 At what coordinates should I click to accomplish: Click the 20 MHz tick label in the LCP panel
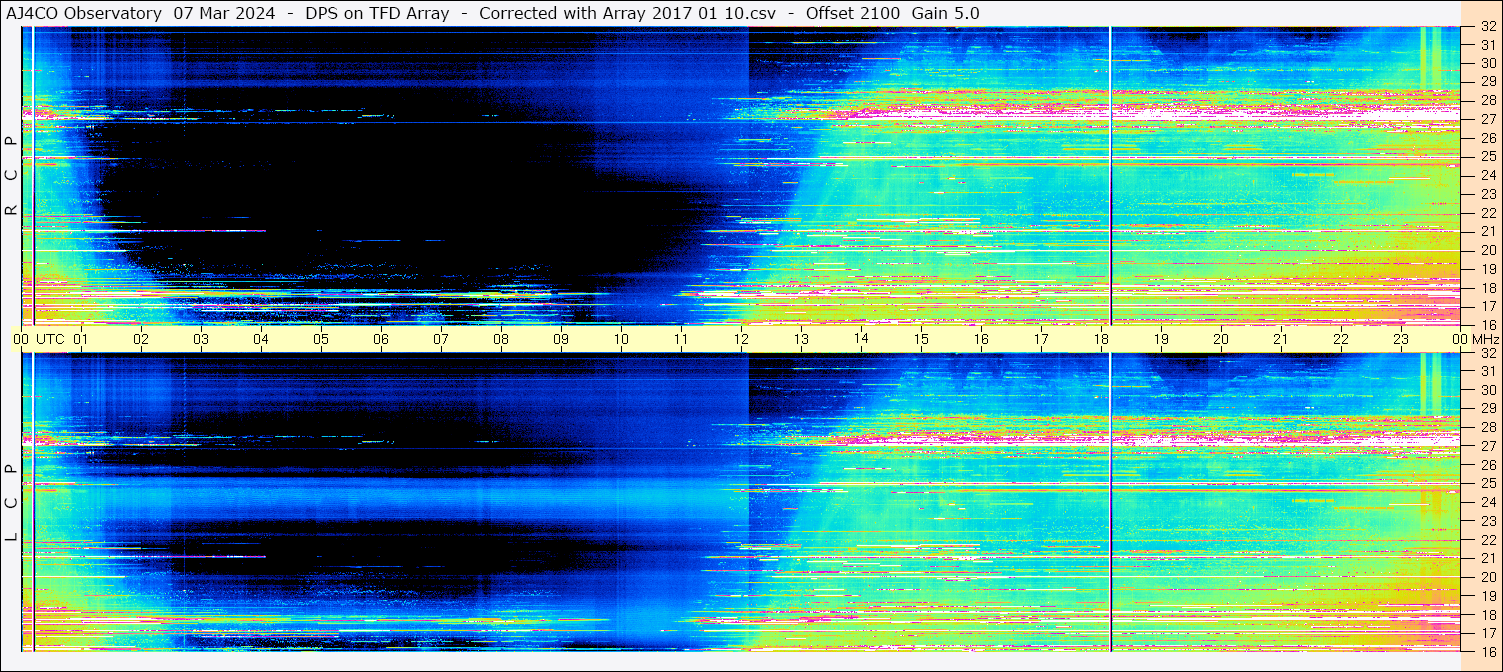[x=1486, y=577]
